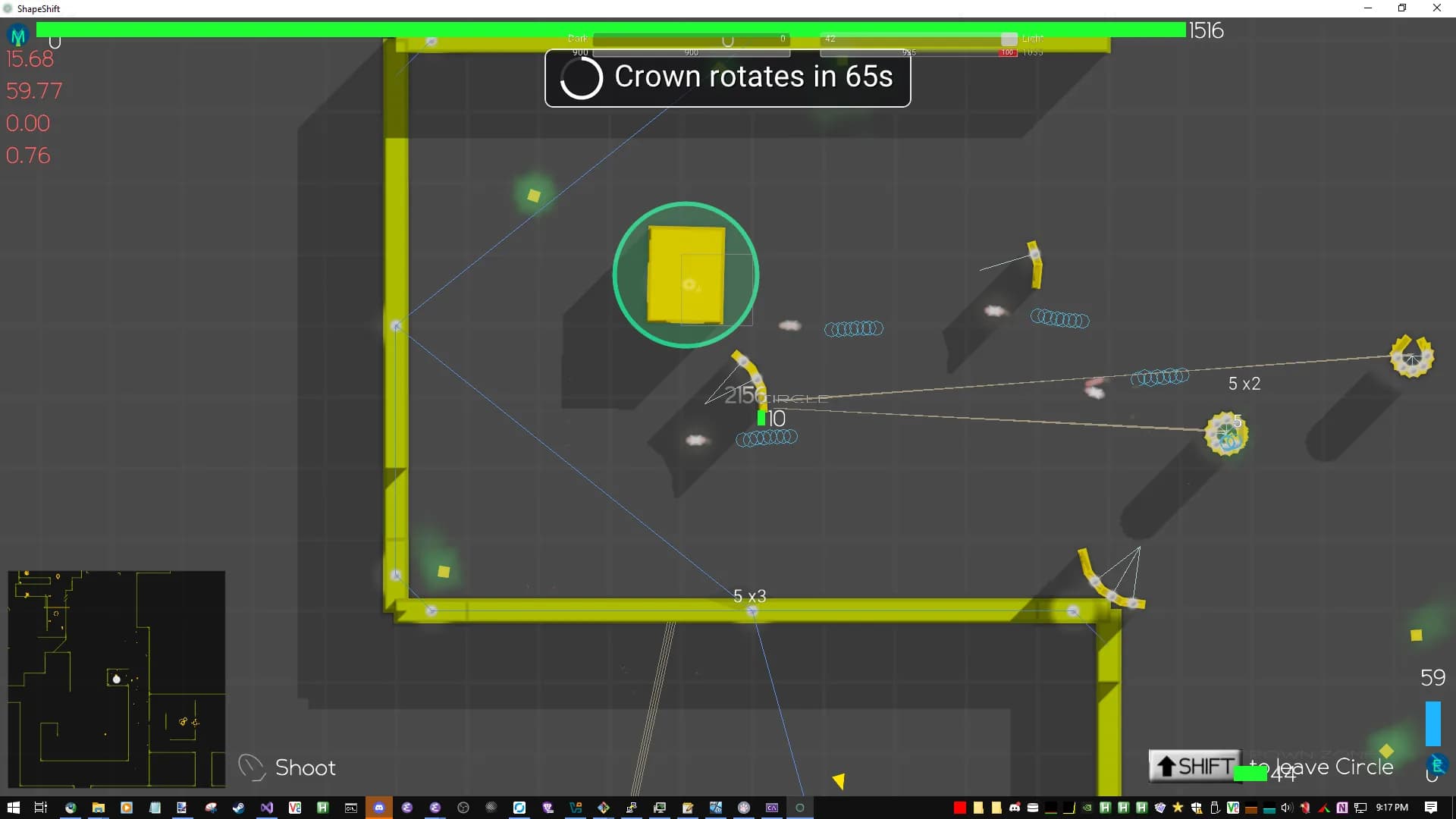The width and height of the screenshot is (1456, 819).
Task: Click the green health bar at the top
Action: coord(611,30)
